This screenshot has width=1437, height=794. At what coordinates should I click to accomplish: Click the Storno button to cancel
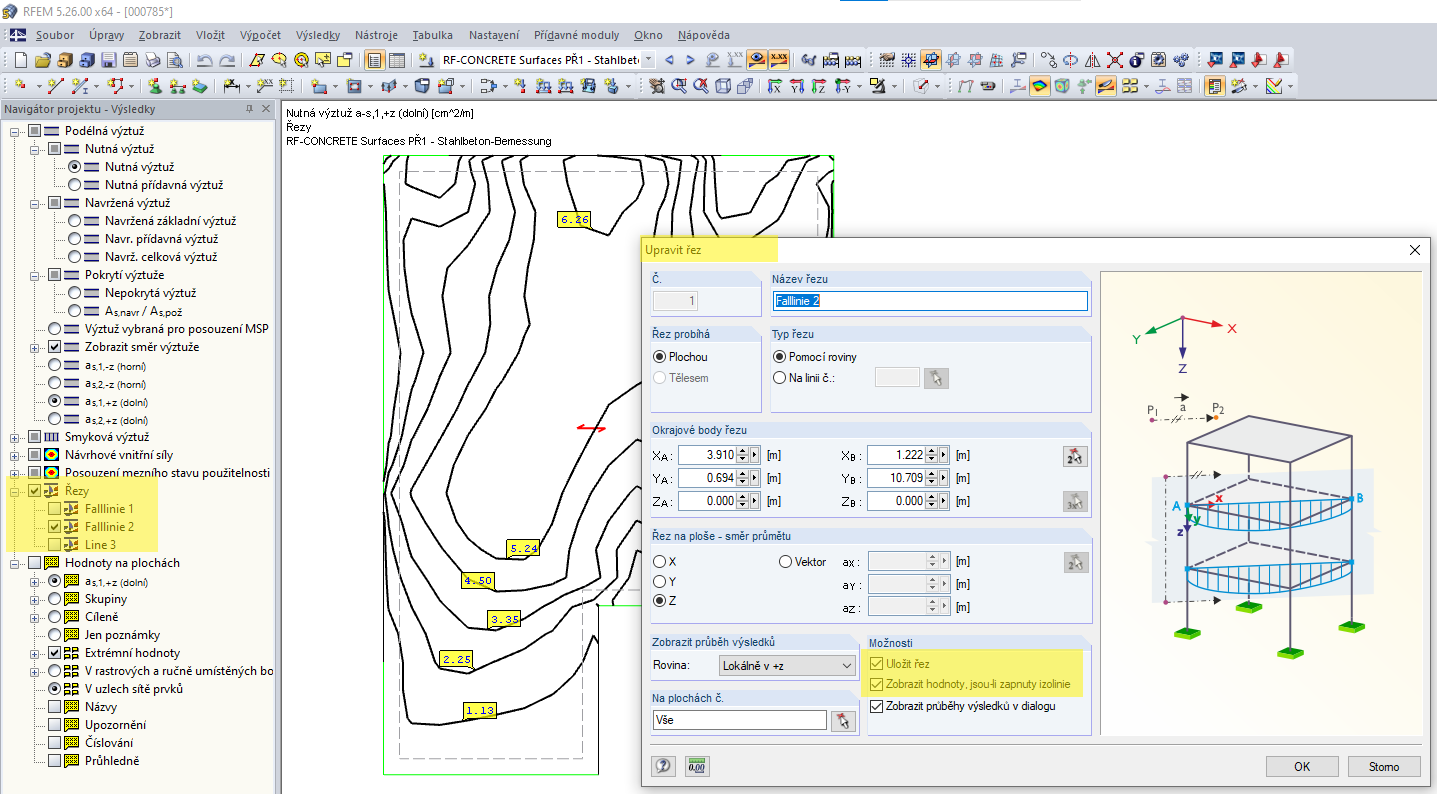coord(1384,766)
